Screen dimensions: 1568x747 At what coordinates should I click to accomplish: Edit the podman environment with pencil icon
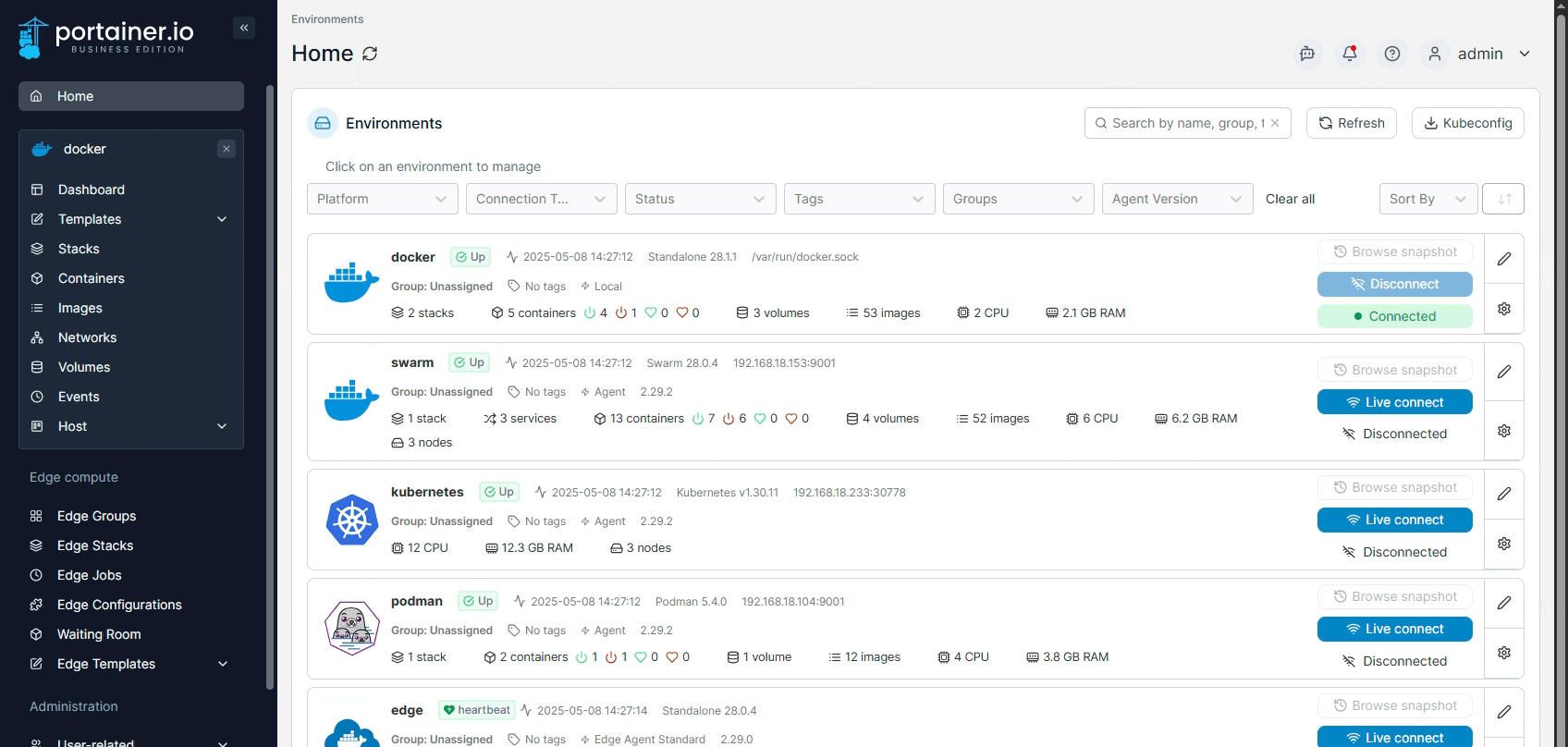1504,603
